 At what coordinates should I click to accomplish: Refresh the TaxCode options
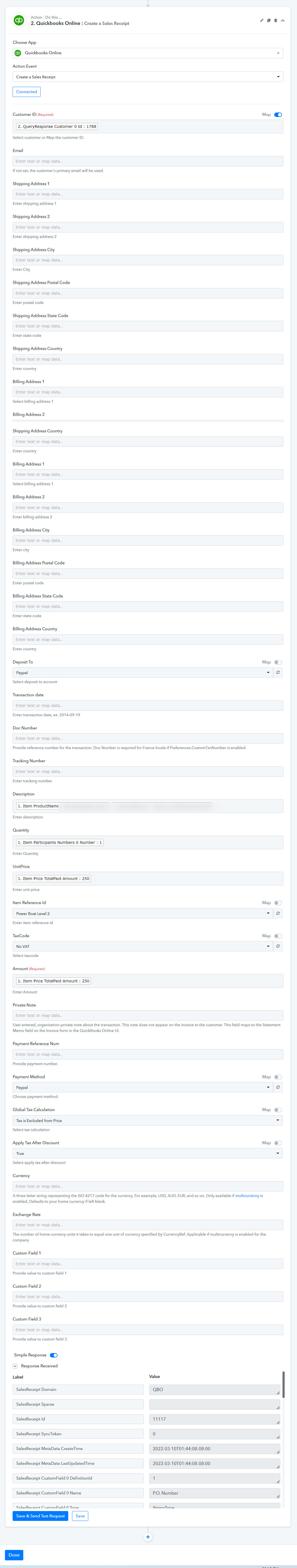point(278,946)
